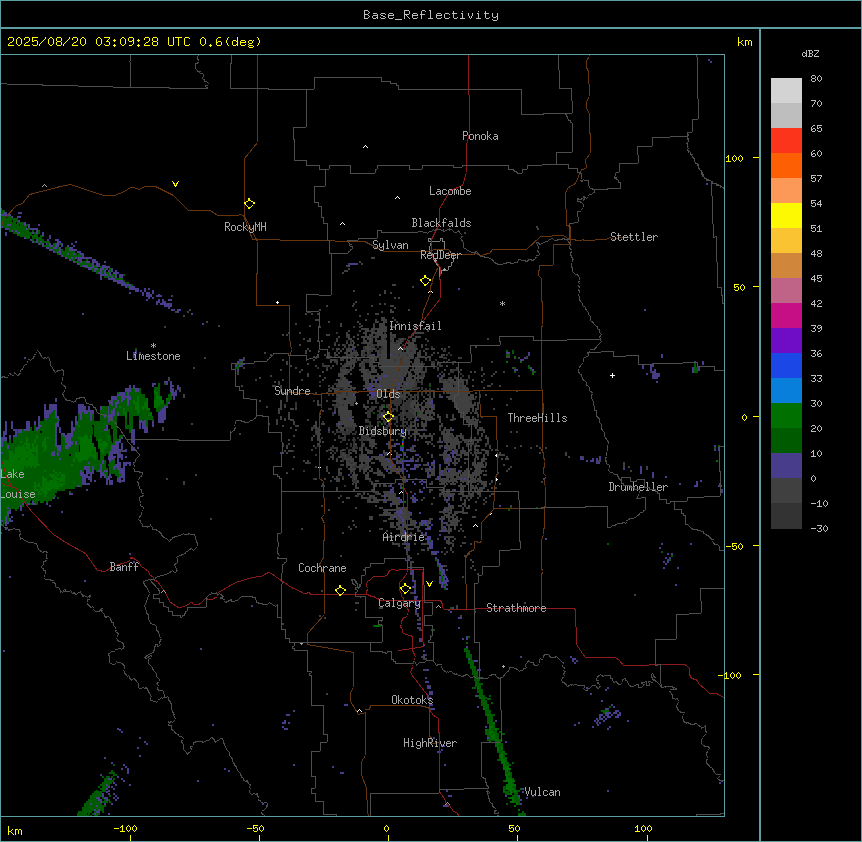This screenshot has width=862, height=842.
Task: Click the HighRiver town label
Action: click(x=430, y=743)
